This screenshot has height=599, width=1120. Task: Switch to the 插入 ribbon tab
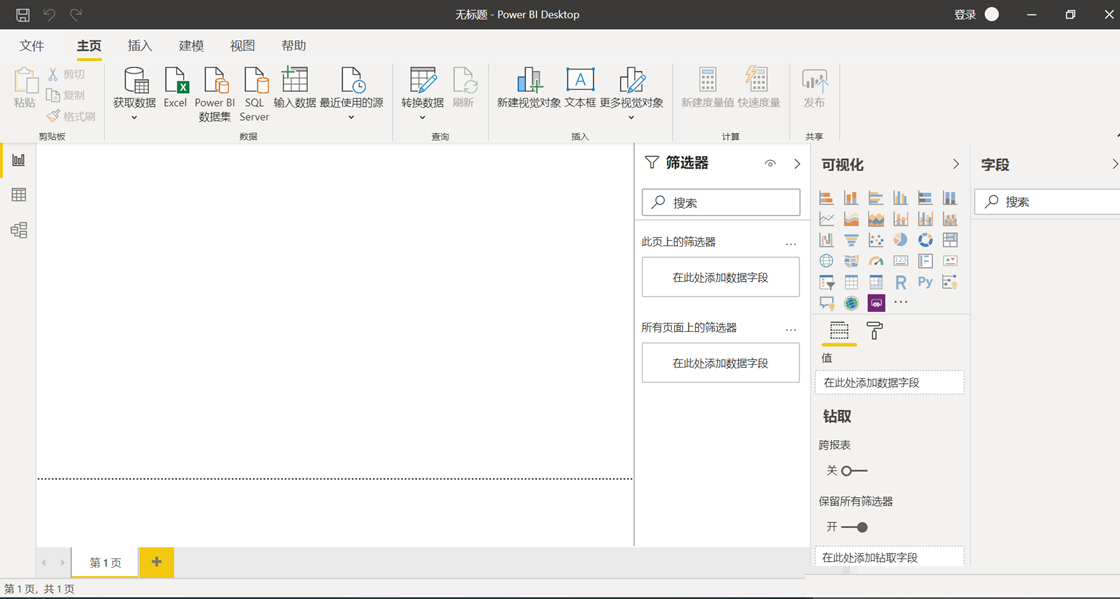140,46
